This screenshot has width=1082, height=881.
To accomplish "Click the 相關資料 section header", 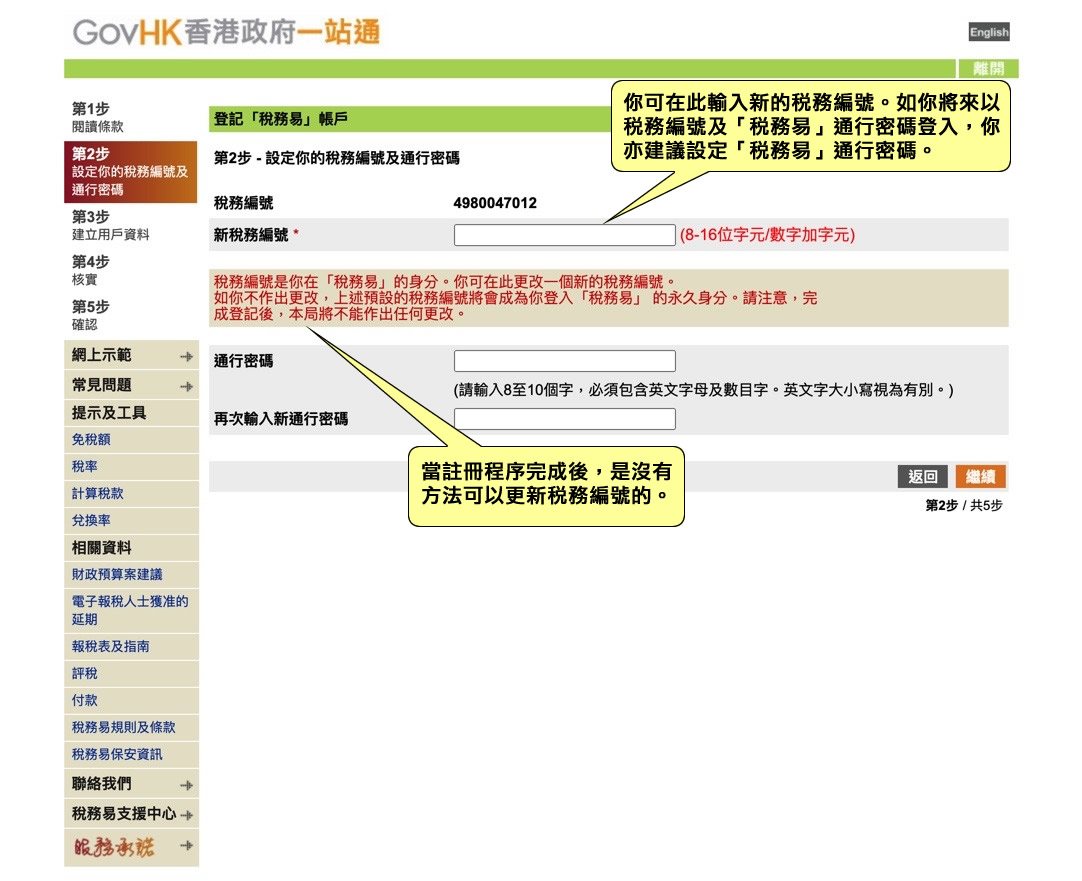I will (x=131, y=548).
